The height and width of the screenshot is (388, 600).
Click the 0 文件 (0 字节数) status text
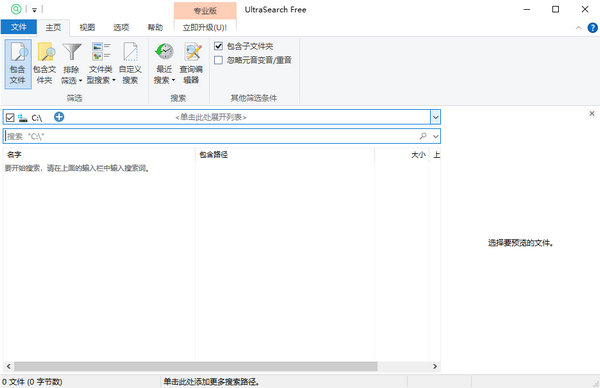(32, 381)
